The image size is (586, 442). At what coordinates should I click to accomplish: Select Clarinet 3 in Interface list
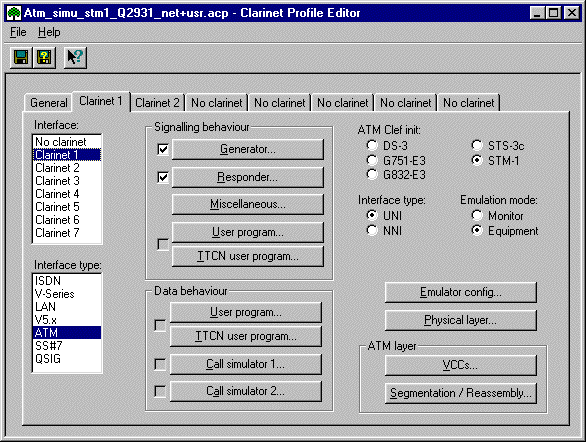(x=67, y=181)
